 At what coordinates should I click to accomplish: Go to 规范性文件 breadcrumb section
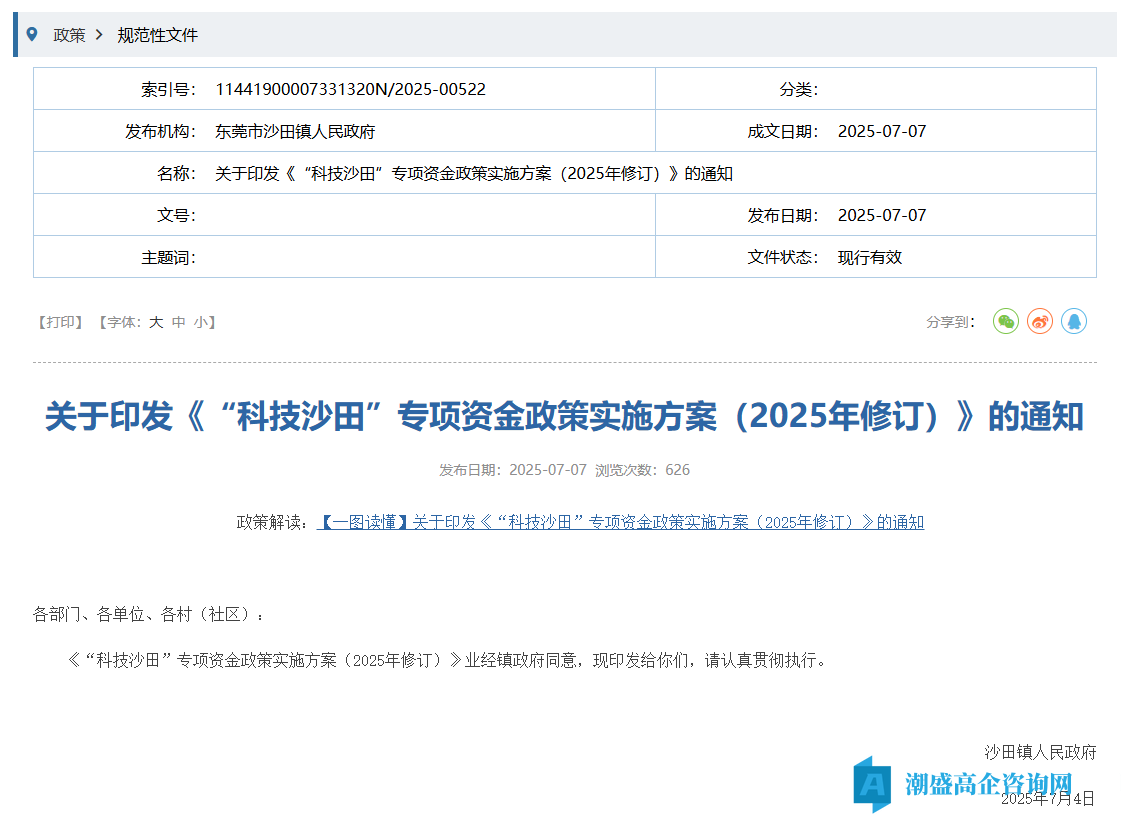pyautogui.click(x=158, y=35)
